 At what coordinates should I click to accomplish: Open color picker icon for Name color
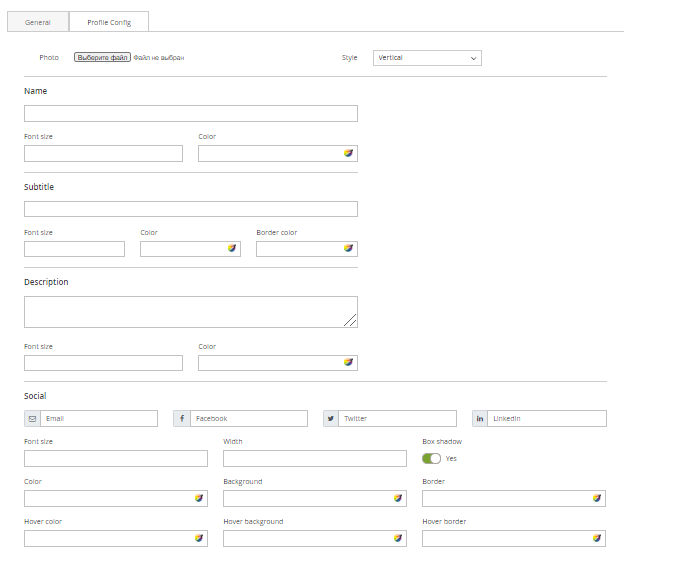(x=348, y=154)
